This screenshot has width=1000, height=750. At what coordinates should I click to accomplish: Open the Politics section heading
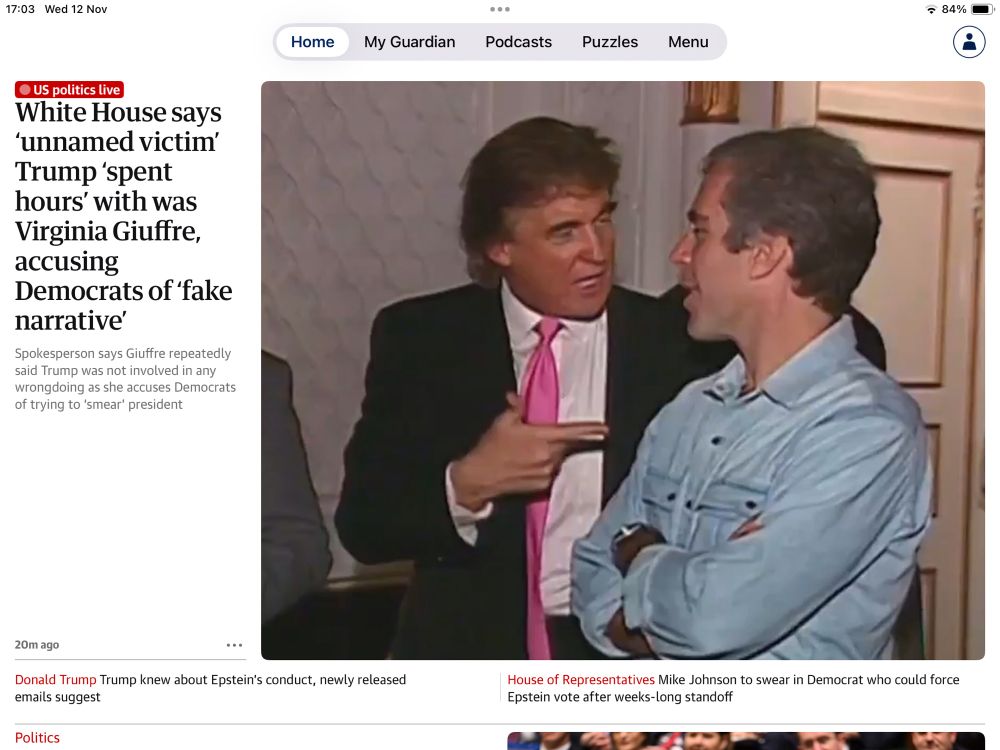pos(37,738)
